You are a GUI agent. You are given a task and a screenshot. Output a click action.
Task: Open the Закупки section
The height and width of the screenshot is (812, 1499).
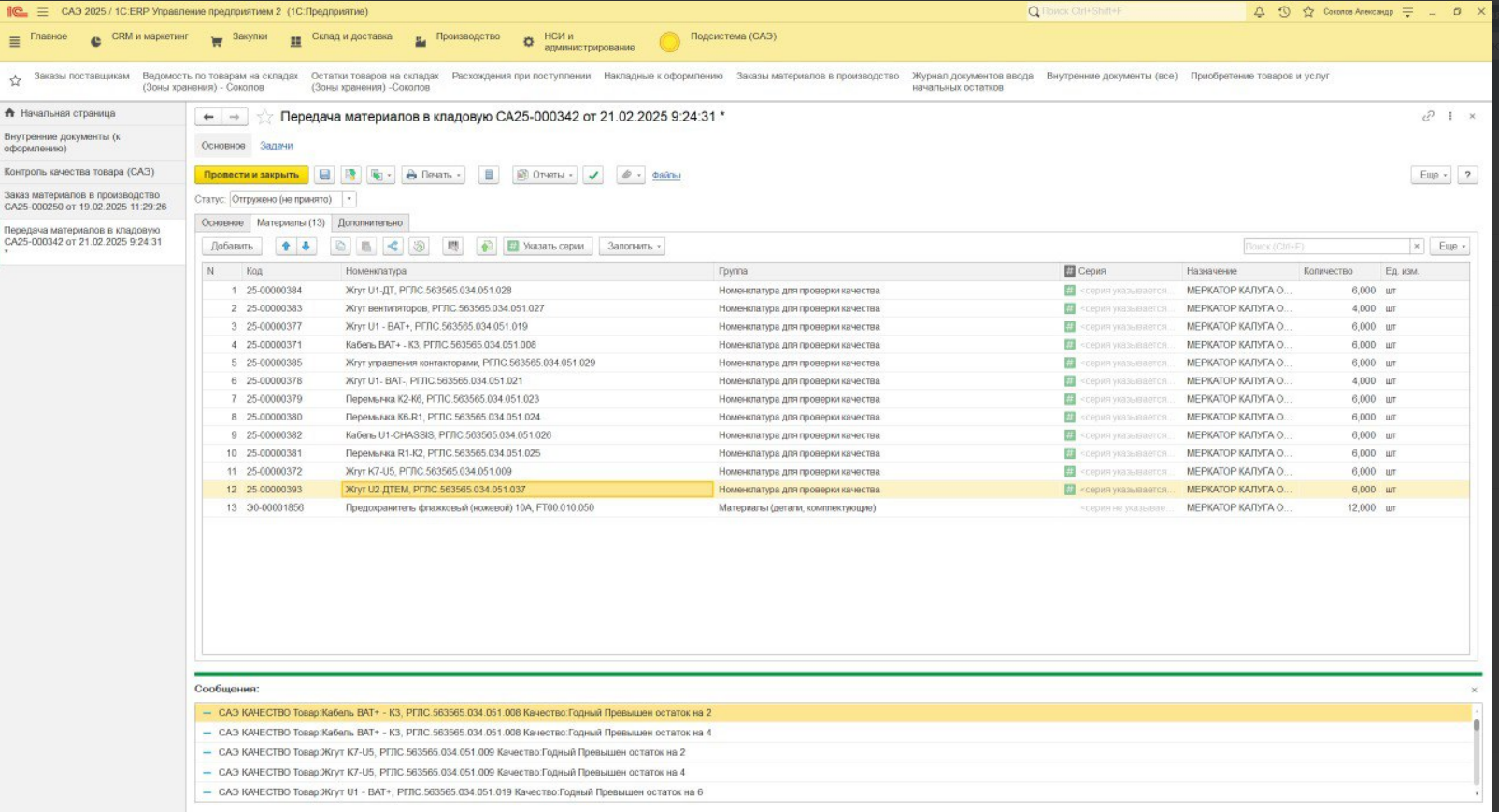click(x=240, y=41)
